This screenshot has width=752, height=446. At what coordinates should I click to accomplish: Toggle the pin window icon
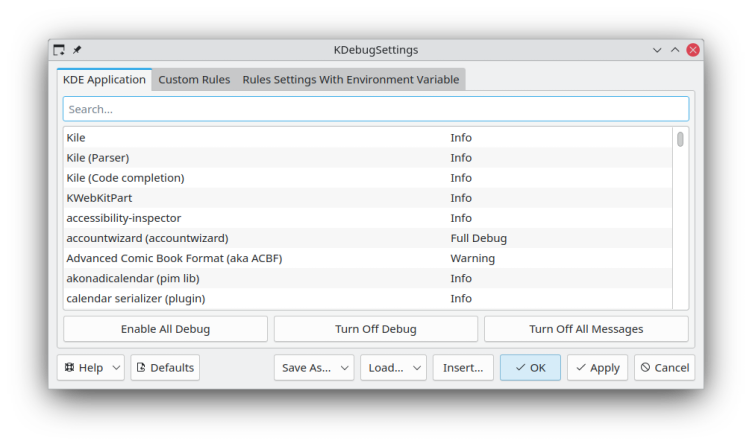pyautogui.click(x=77, y=50)
